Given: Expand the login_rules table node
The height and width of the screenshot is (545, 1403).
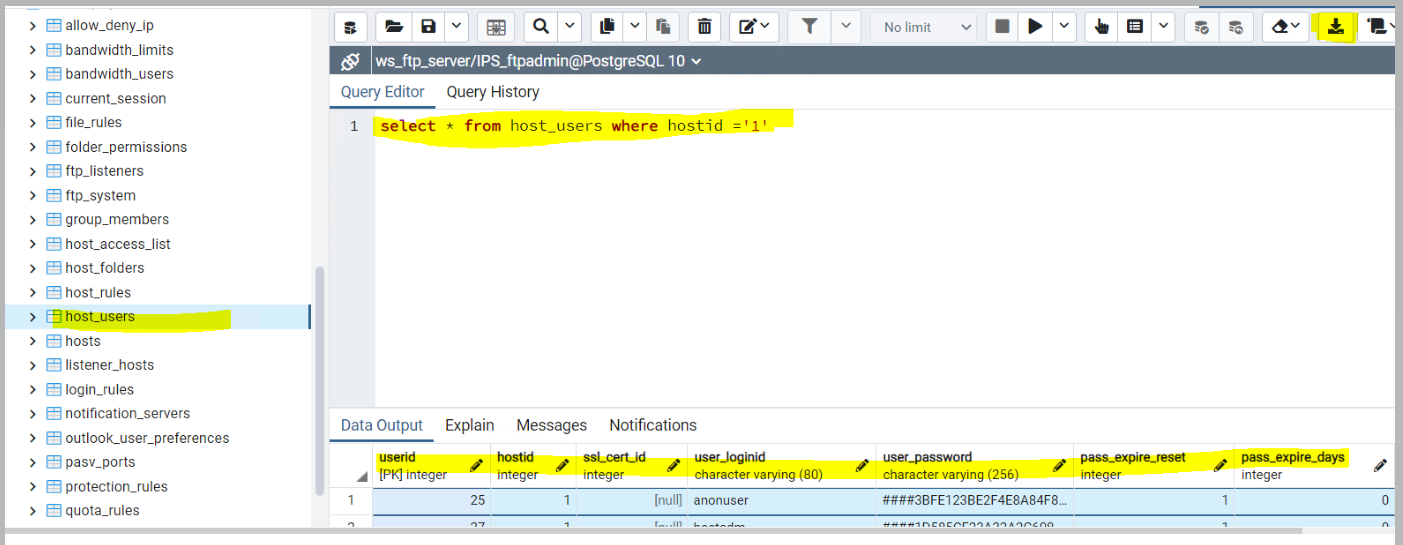Looking at the screenshot, I should [33, 389].
